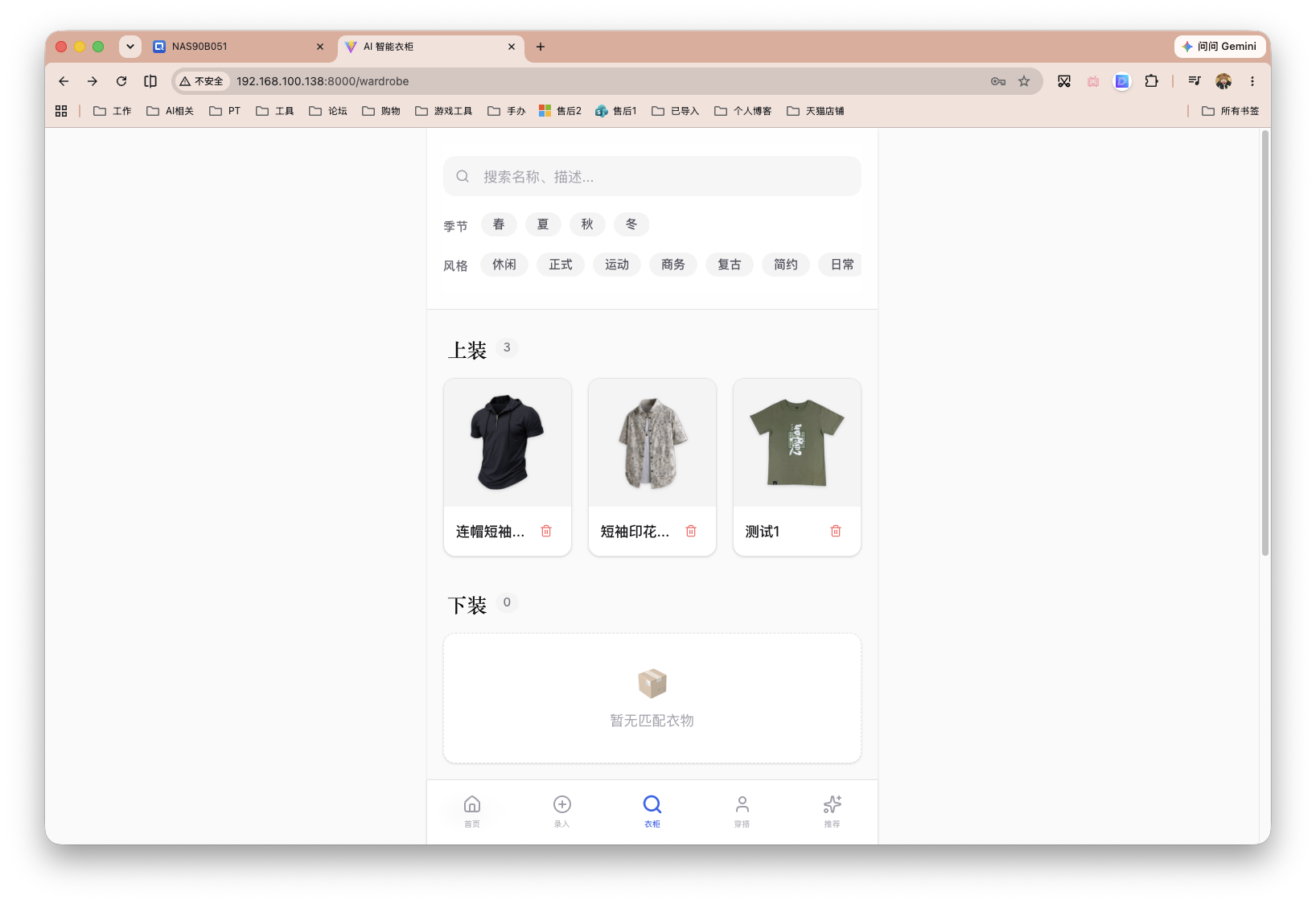Click the 搜索名称、描述 search field
This screenshot has width=1316, height=904.
point(652,176)
